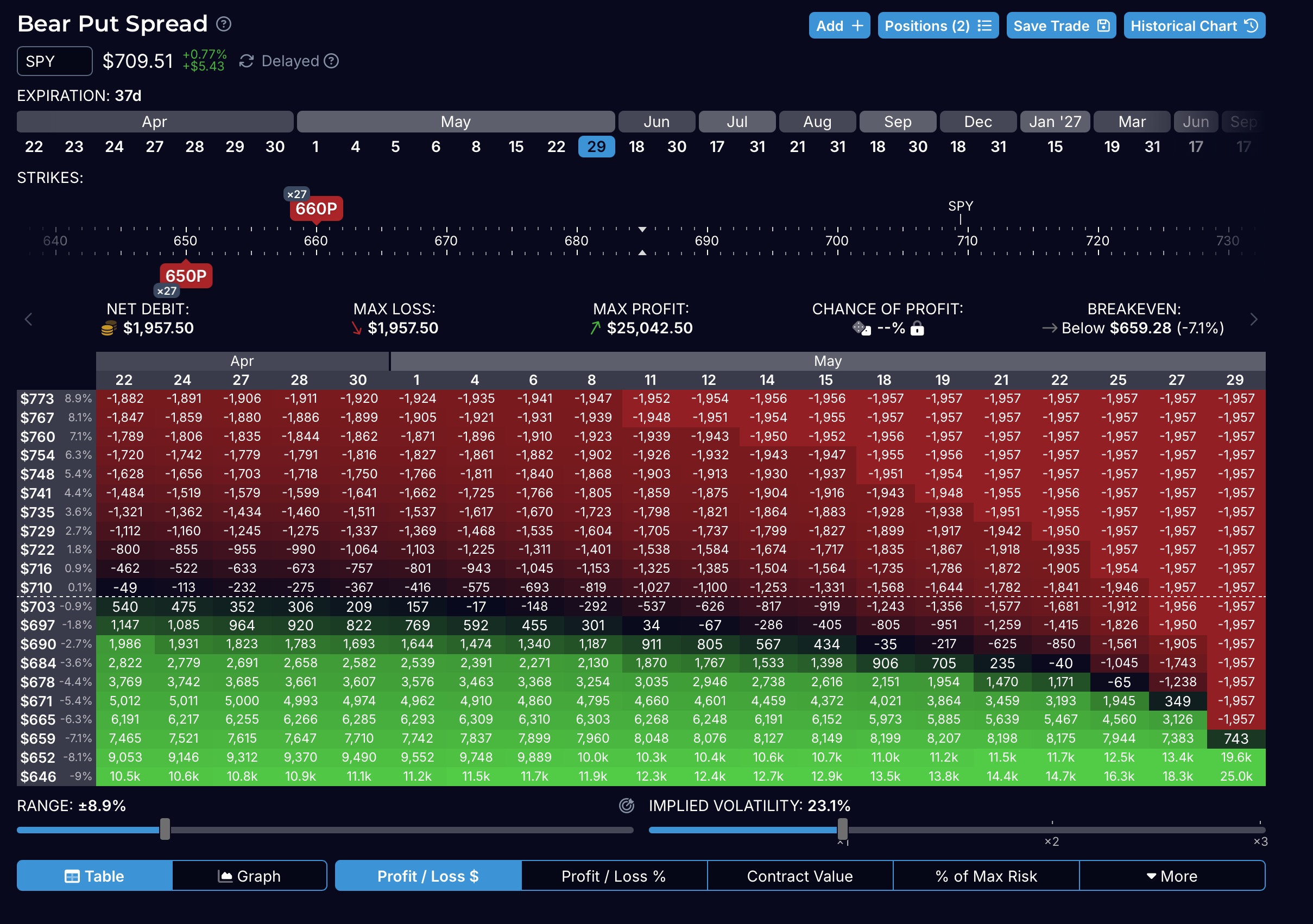Click the dice icon under Chance of Profit
Image resolution: width=1313 pixels, height=924 pixels.
[x=861, y=328]
